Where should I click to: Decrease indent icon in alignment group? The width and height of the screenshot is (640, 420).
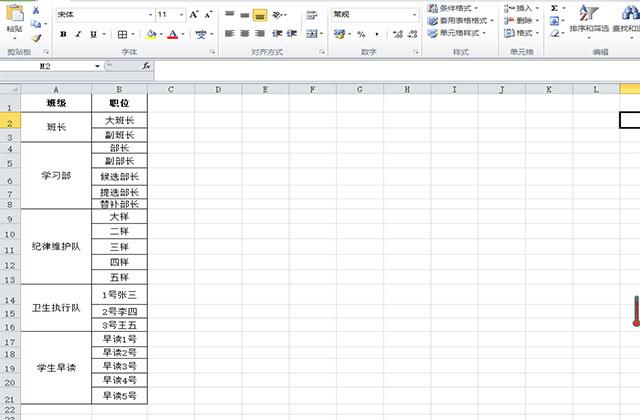(277, 33)
